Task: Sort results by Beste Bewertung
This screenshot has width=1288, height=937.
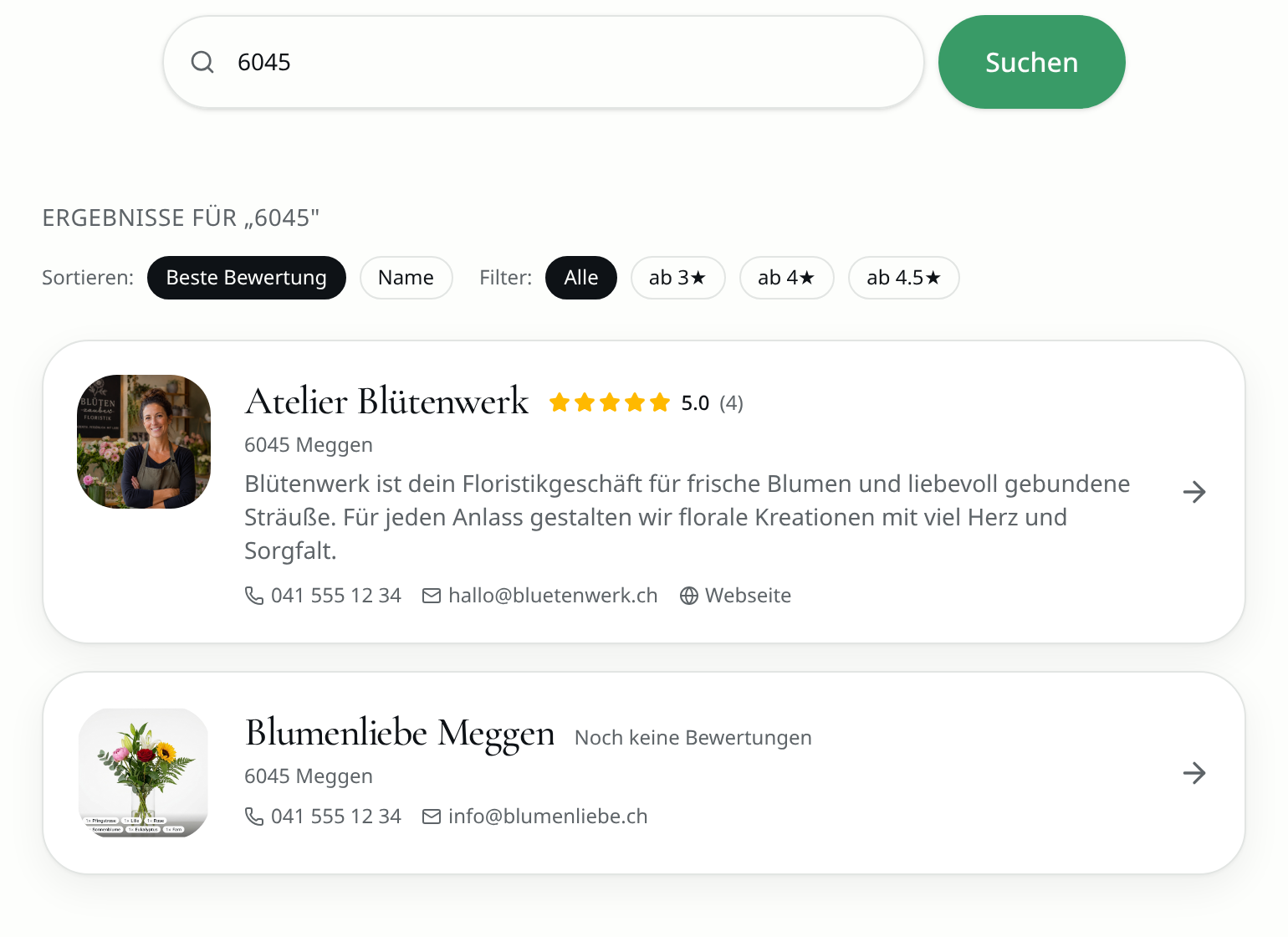Action: point(247,278)
